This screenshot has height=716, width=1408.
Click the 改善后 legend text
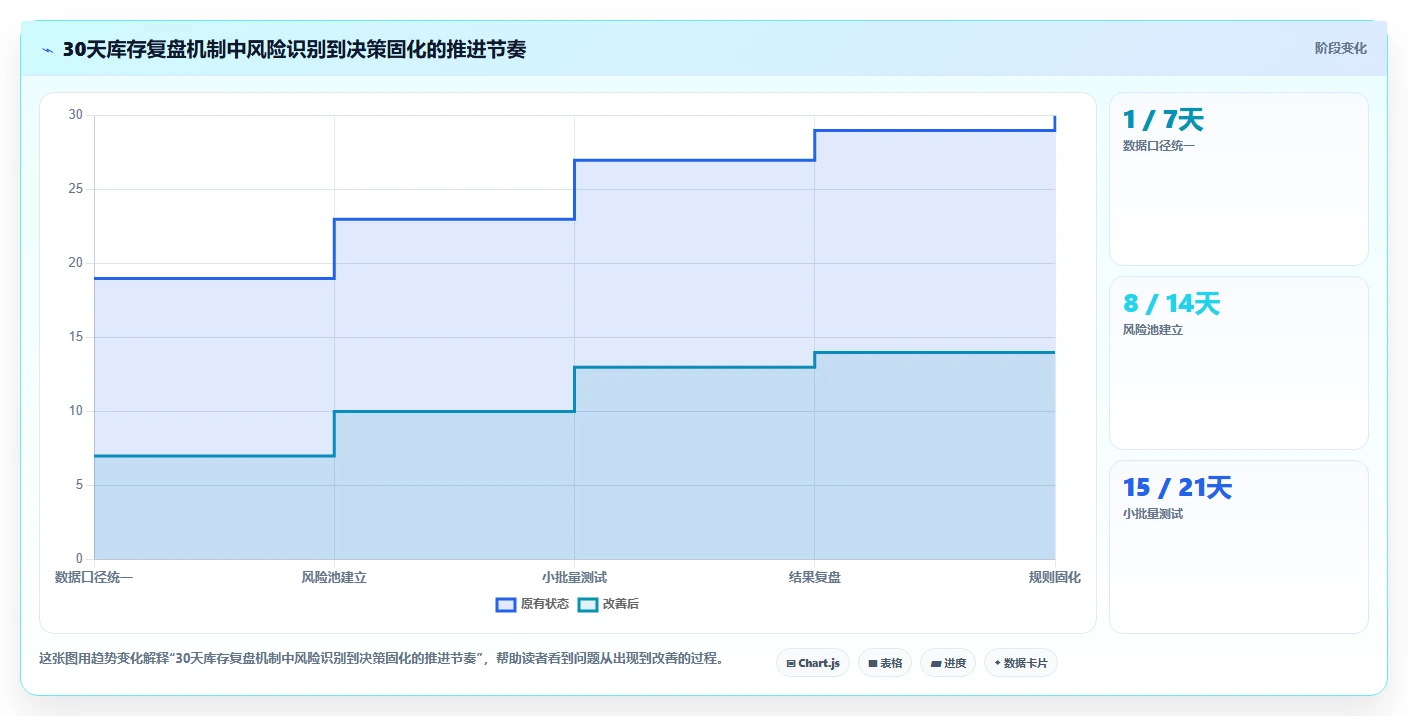pos(621,604)
